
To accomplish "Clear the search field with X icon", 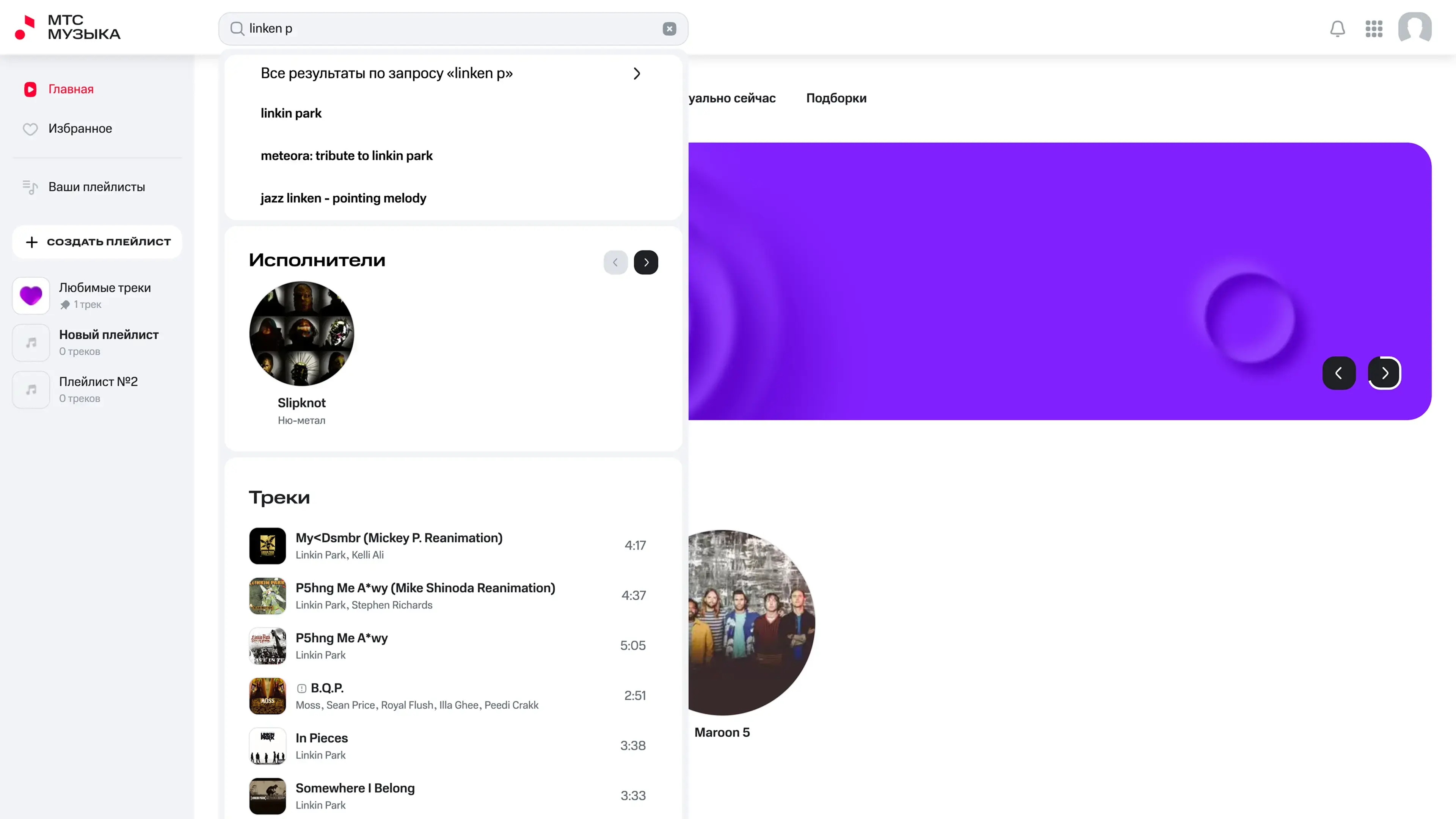I will (x=669, y=29).
